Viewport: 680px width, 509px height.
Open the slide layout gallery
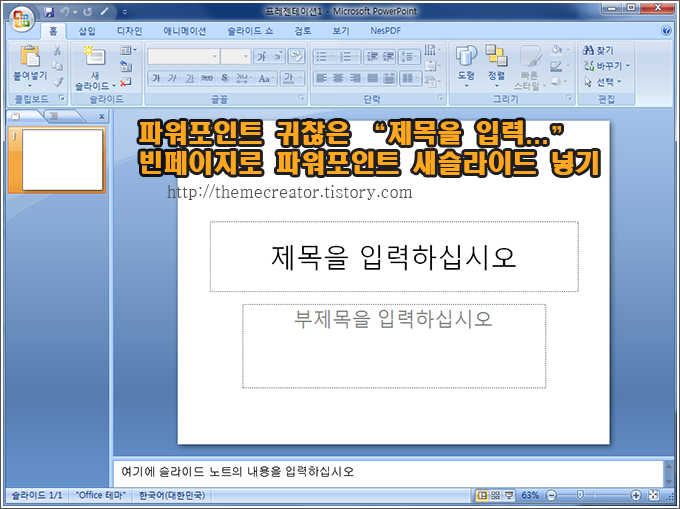[x=128, y=50]
